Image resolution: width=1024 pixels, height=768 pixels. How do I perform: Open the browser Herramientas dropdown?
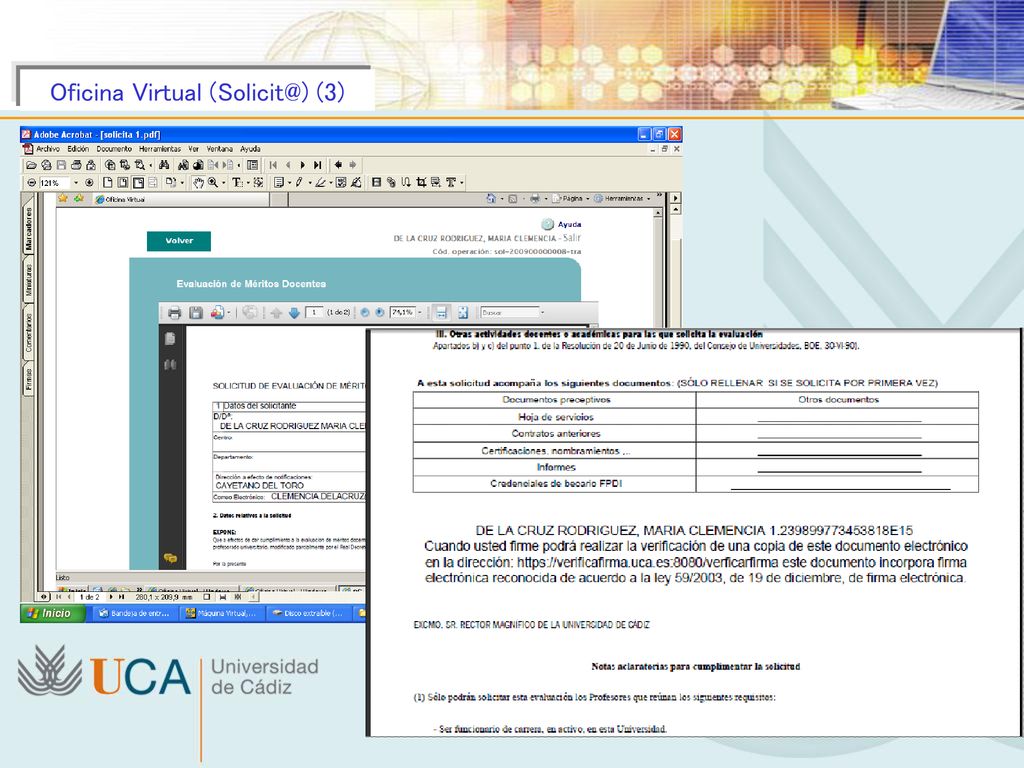(622, 199)
